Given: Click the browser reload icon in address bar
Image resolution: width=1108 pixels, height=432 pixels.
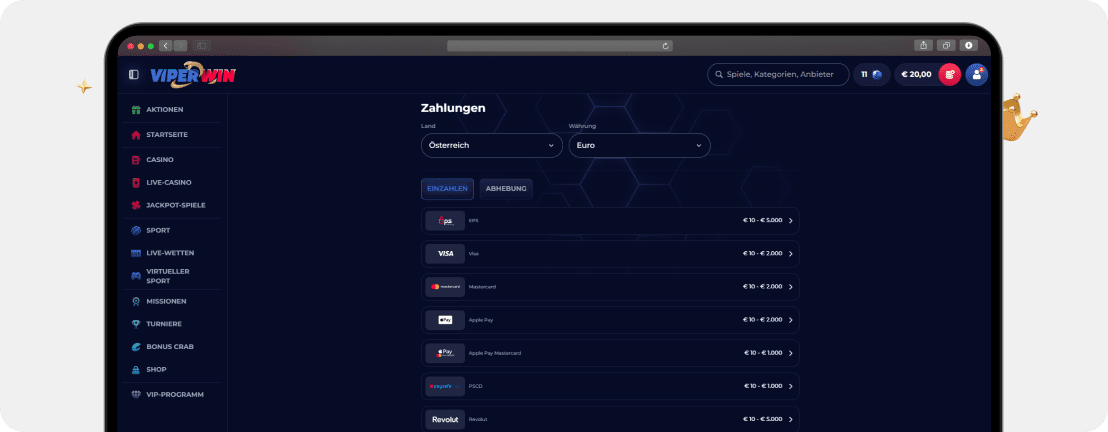Looking at the screenshot, I should [665, 45].
